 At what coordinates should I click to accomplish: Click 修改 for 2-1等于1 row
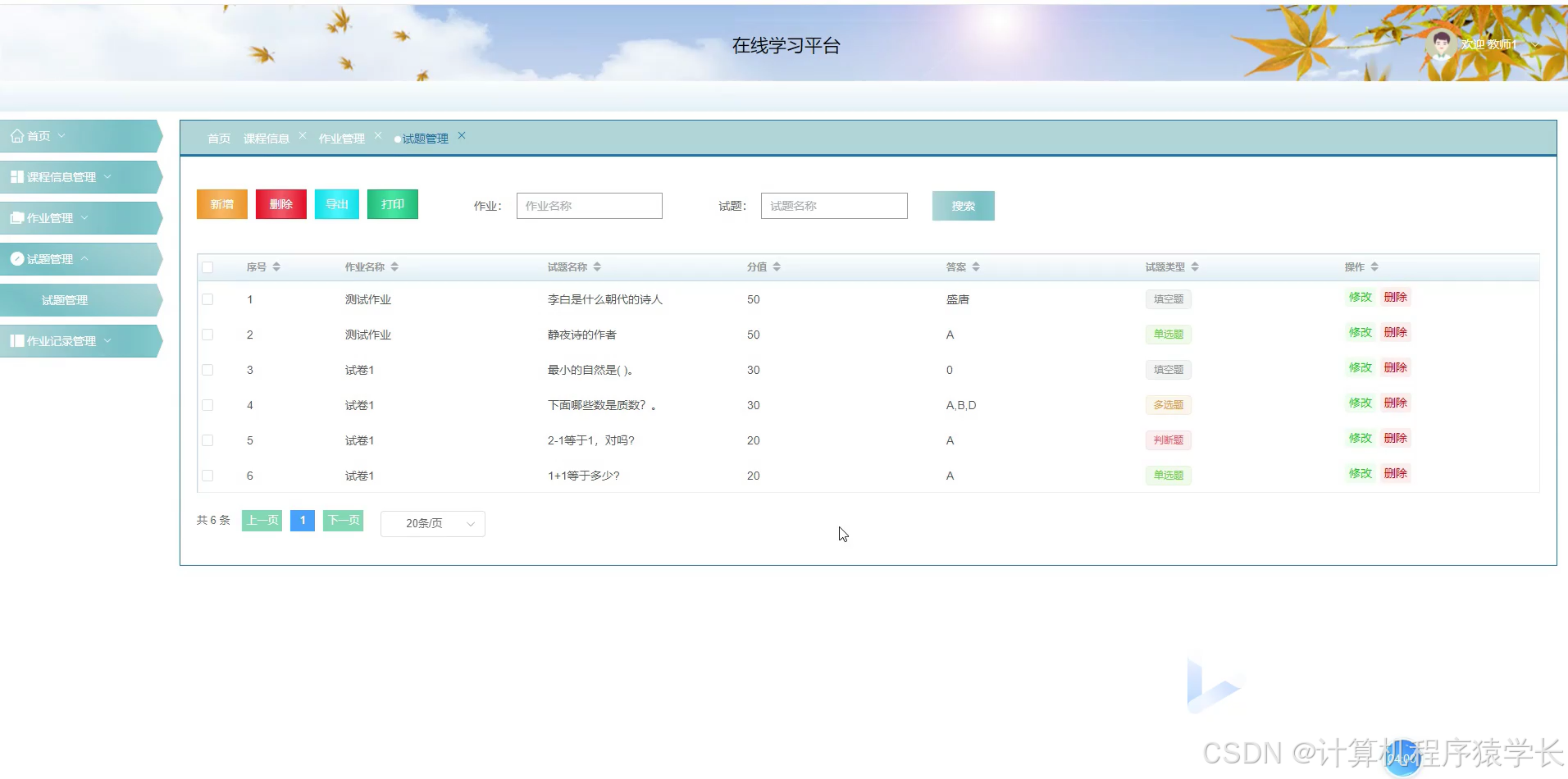tap(1361, 438)
